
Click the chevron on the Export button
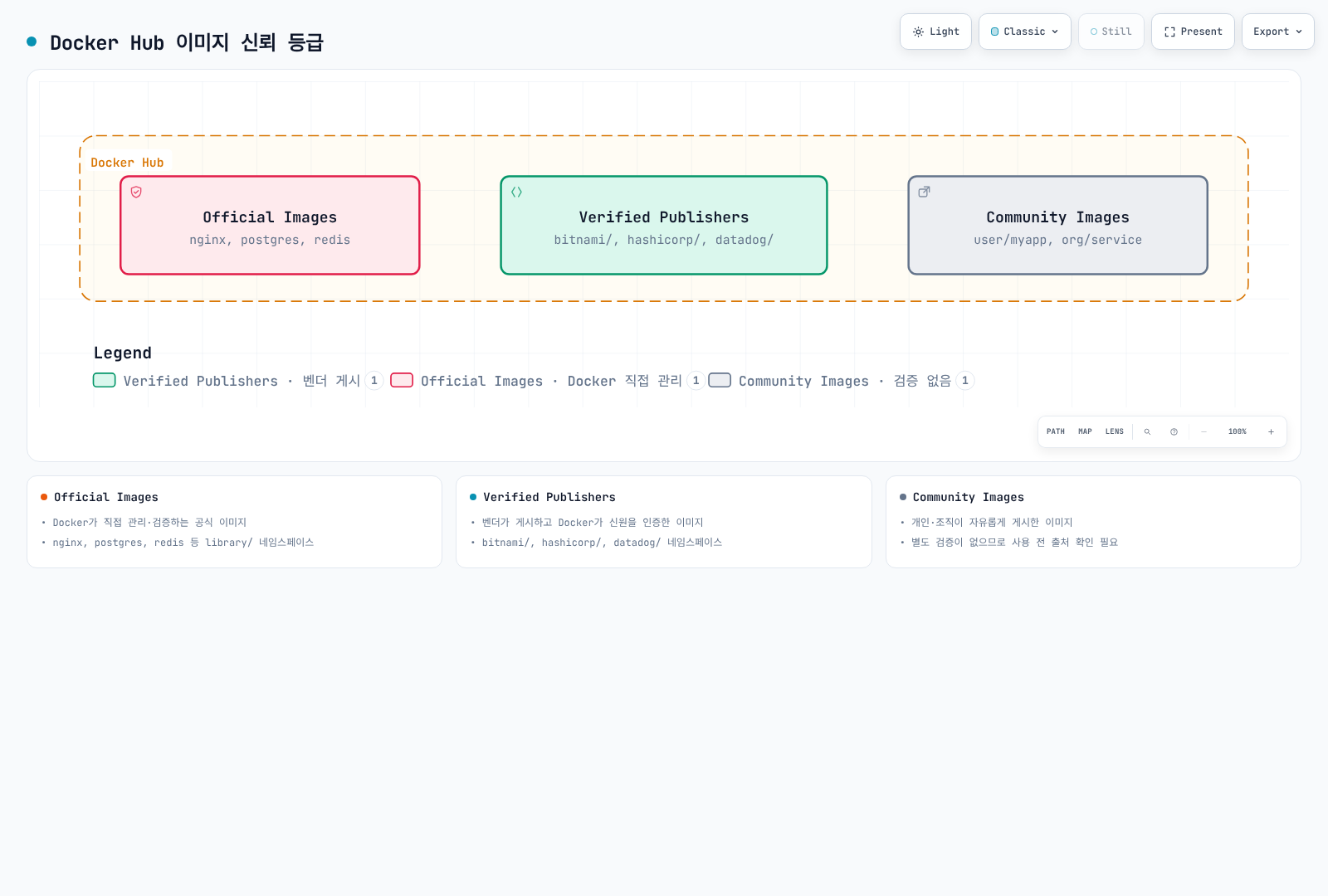(x=1299, y=32)
